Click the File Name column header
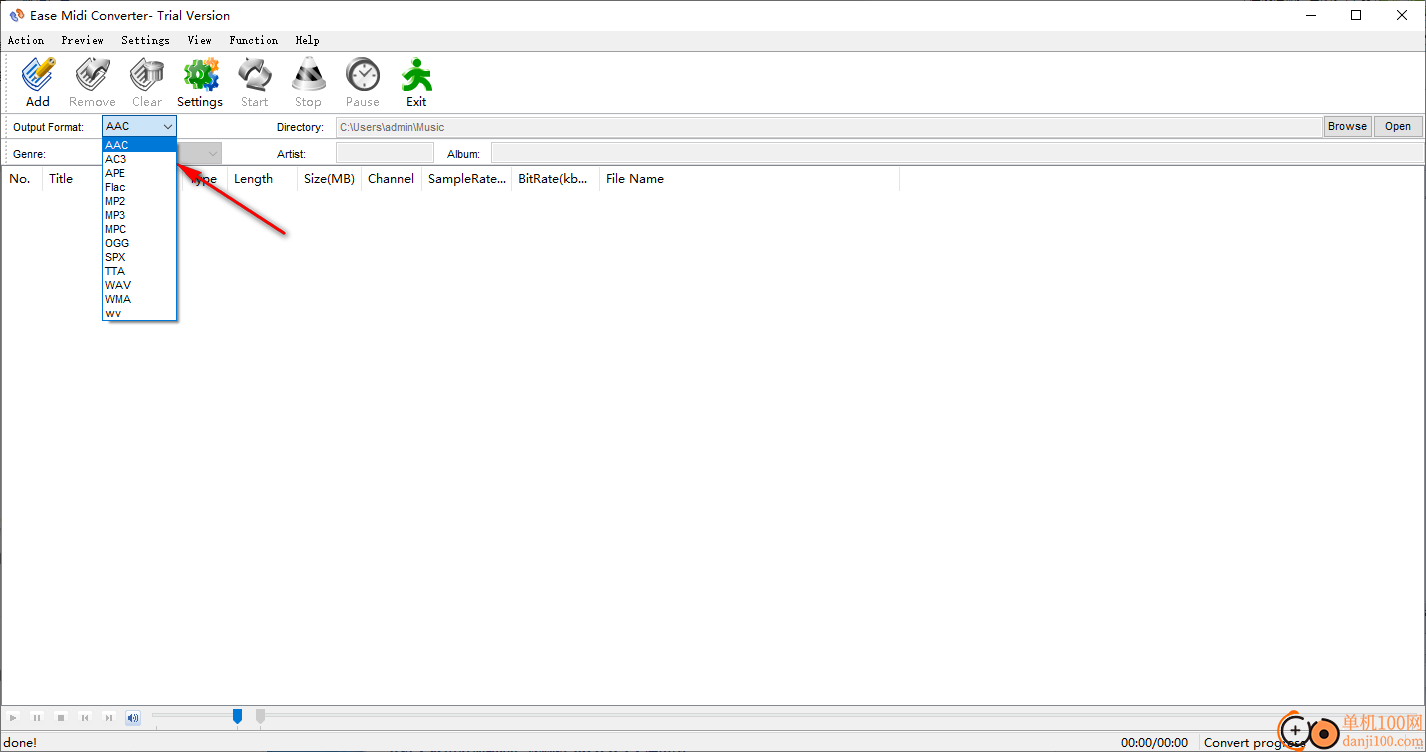Screen dimensions: 1426x752 coord(749,179)
